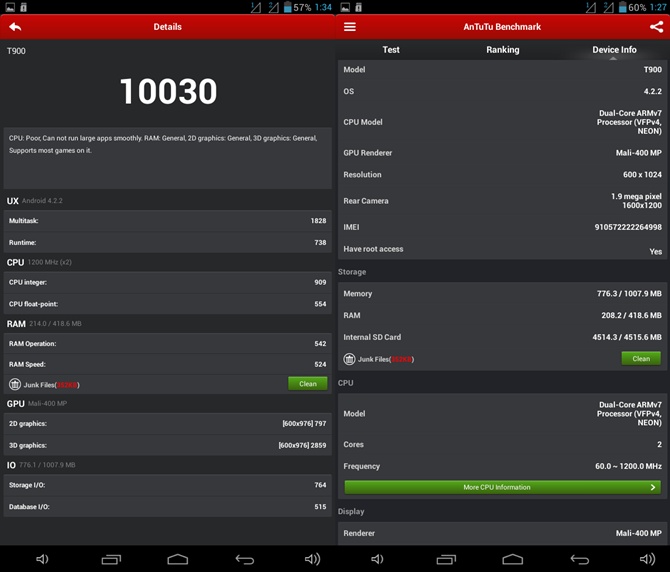
Task: Tap the Database I/O score row
Action: (168, 507)
